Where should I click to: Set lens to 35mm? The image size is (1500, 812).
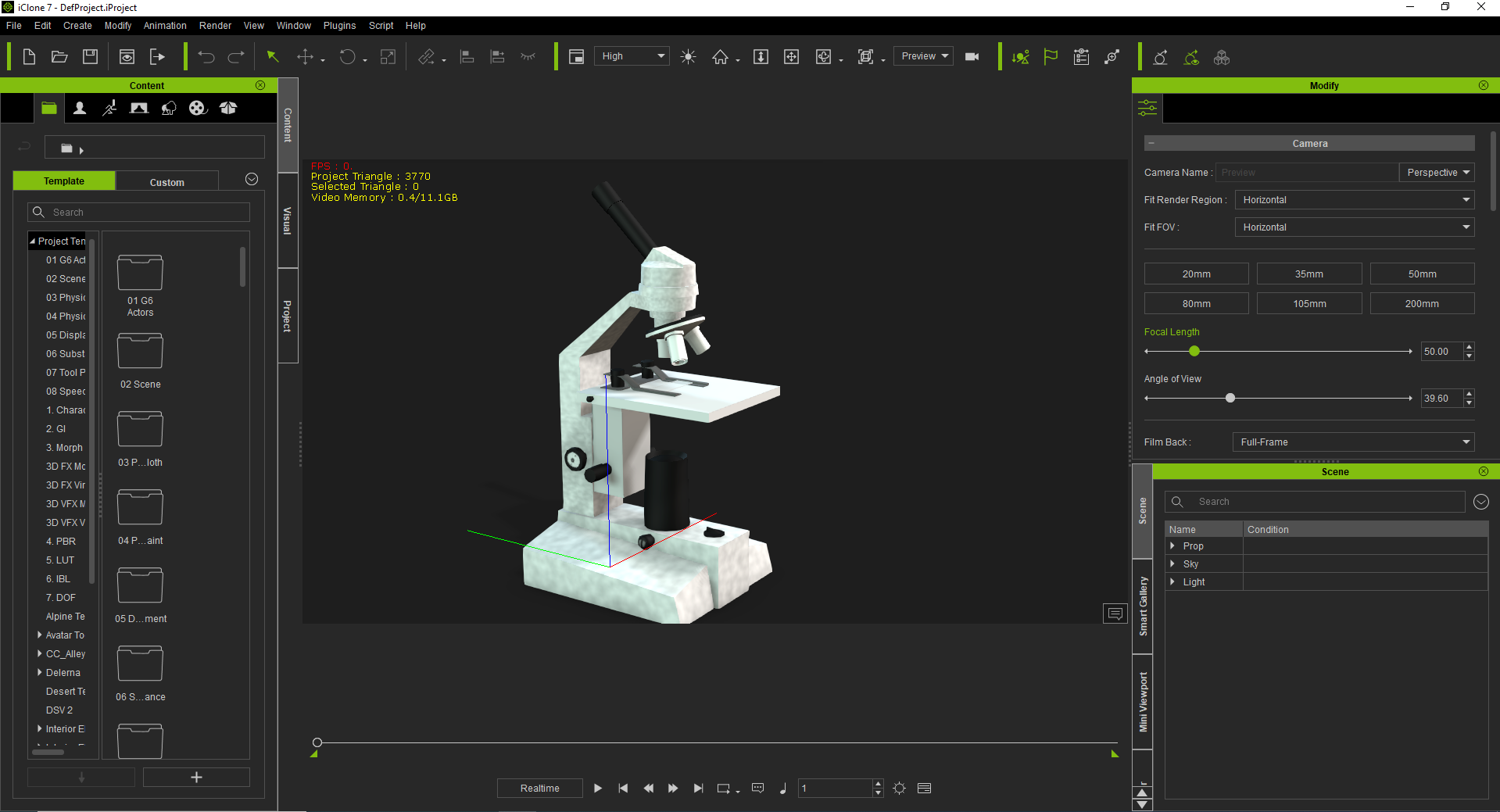coord(1309,274)
